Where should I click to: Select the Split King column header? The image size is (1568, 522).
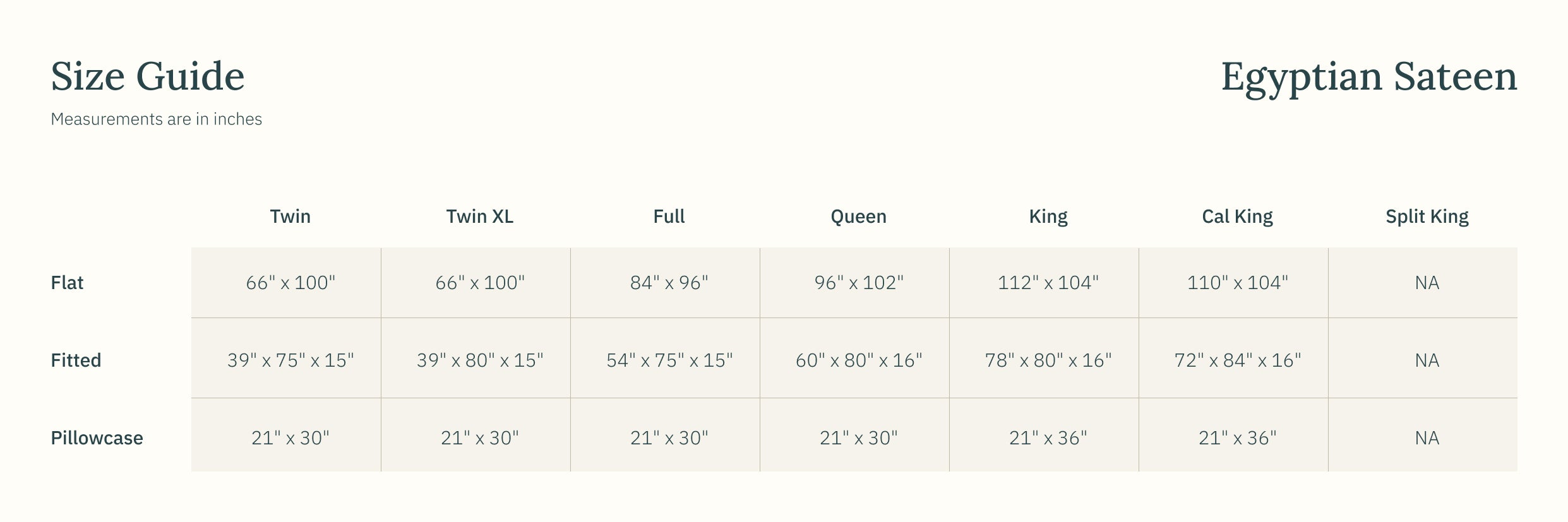point(1427,217)
